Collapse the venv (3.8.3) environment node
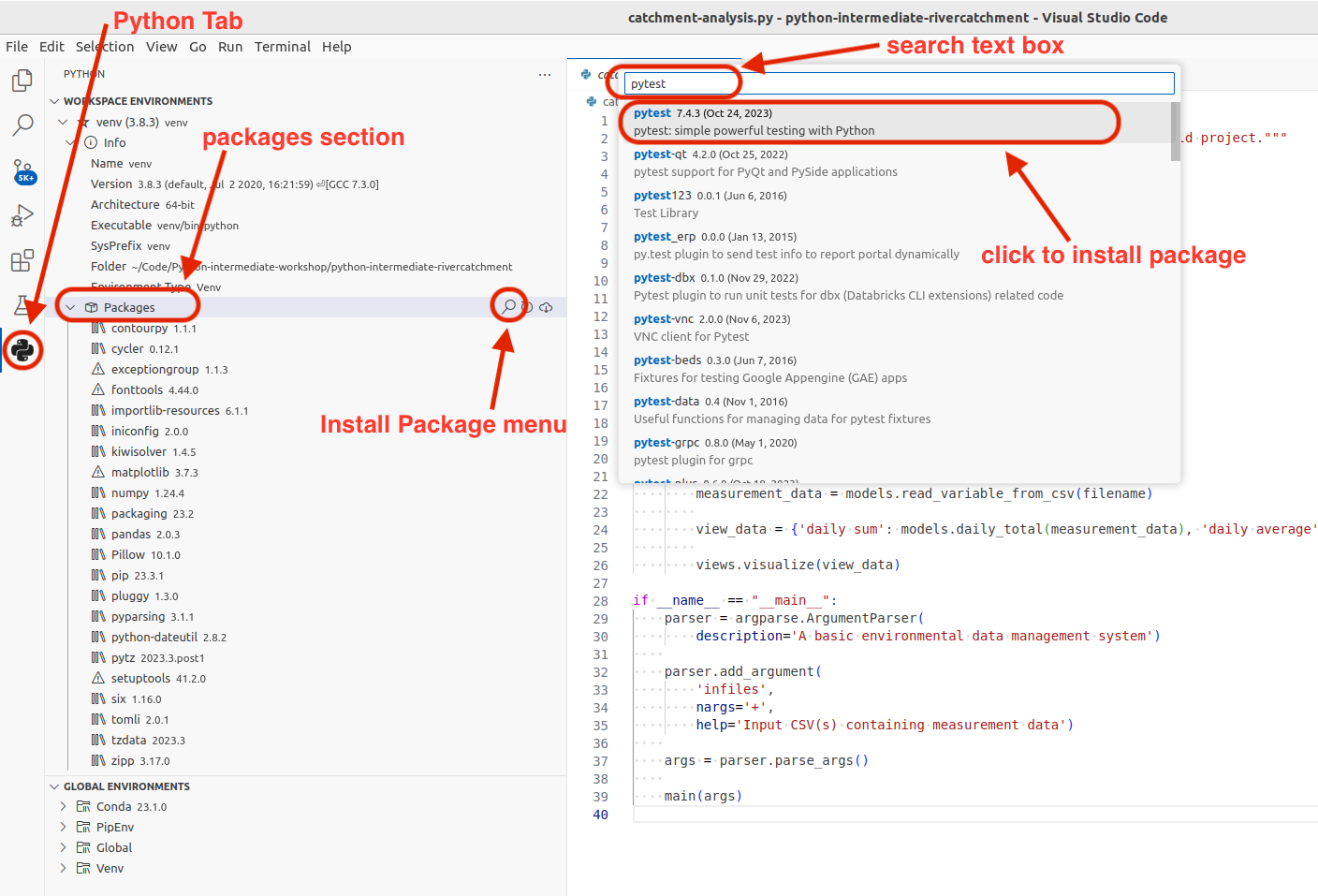Image resolution: width=1318 pixels, height=896 pixels. pyautogui.click(x=63, y=122)
